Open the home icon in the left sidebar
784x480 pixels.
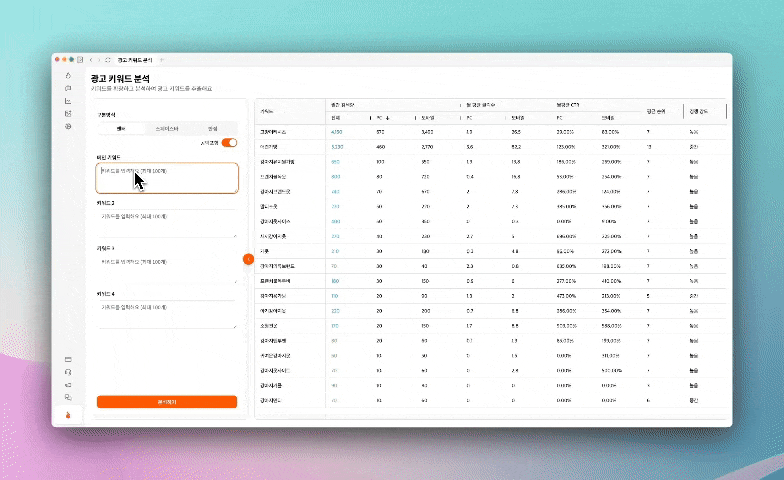[x=68, y=76]
